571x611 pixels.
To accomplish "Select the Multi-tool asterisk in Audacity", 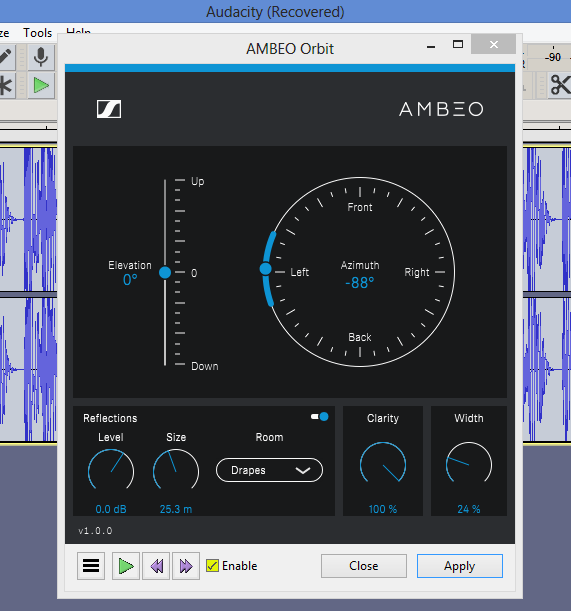I will 5,85.
